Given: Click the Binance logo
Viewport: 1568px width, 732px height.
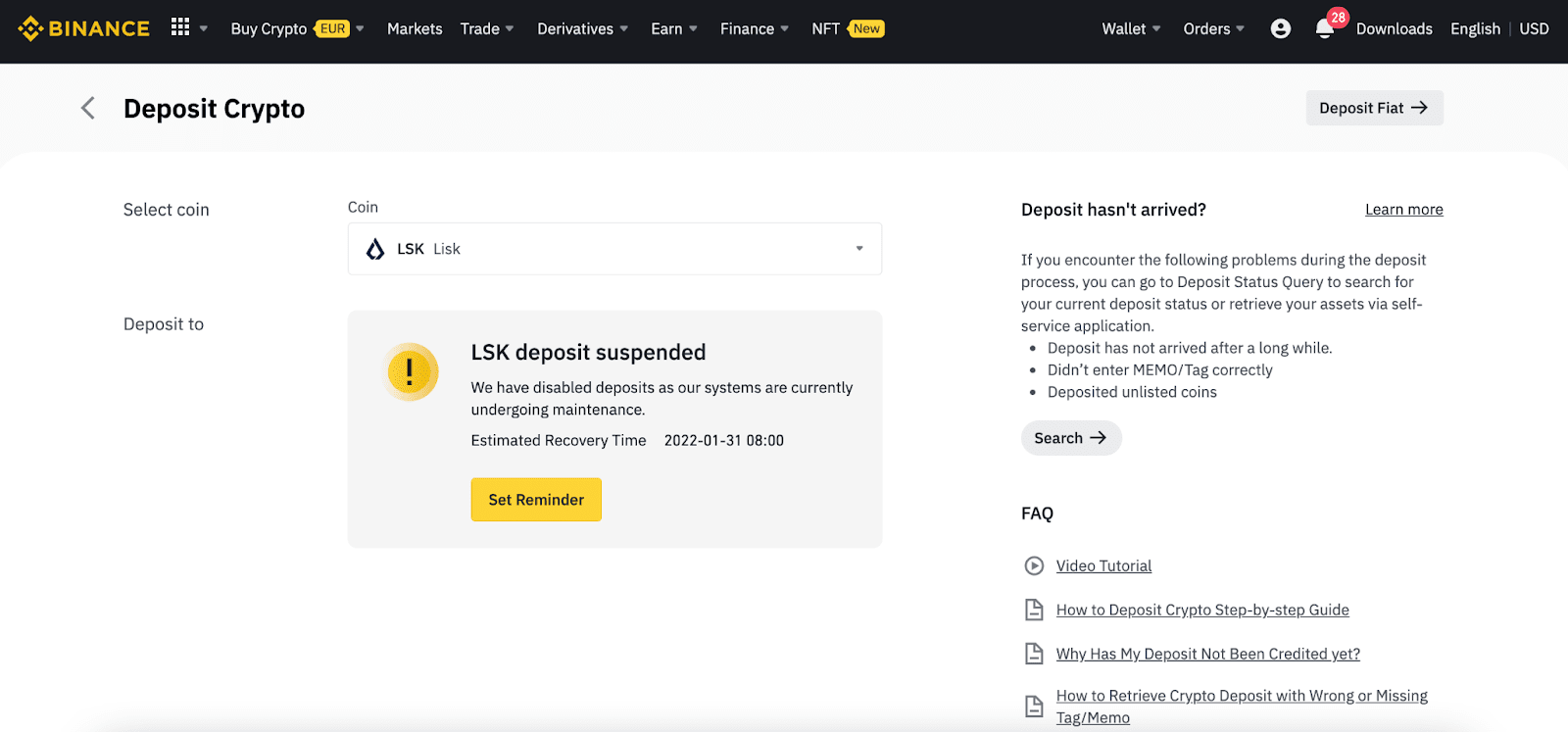Looking at the screenshot, I should pos(83,28).
